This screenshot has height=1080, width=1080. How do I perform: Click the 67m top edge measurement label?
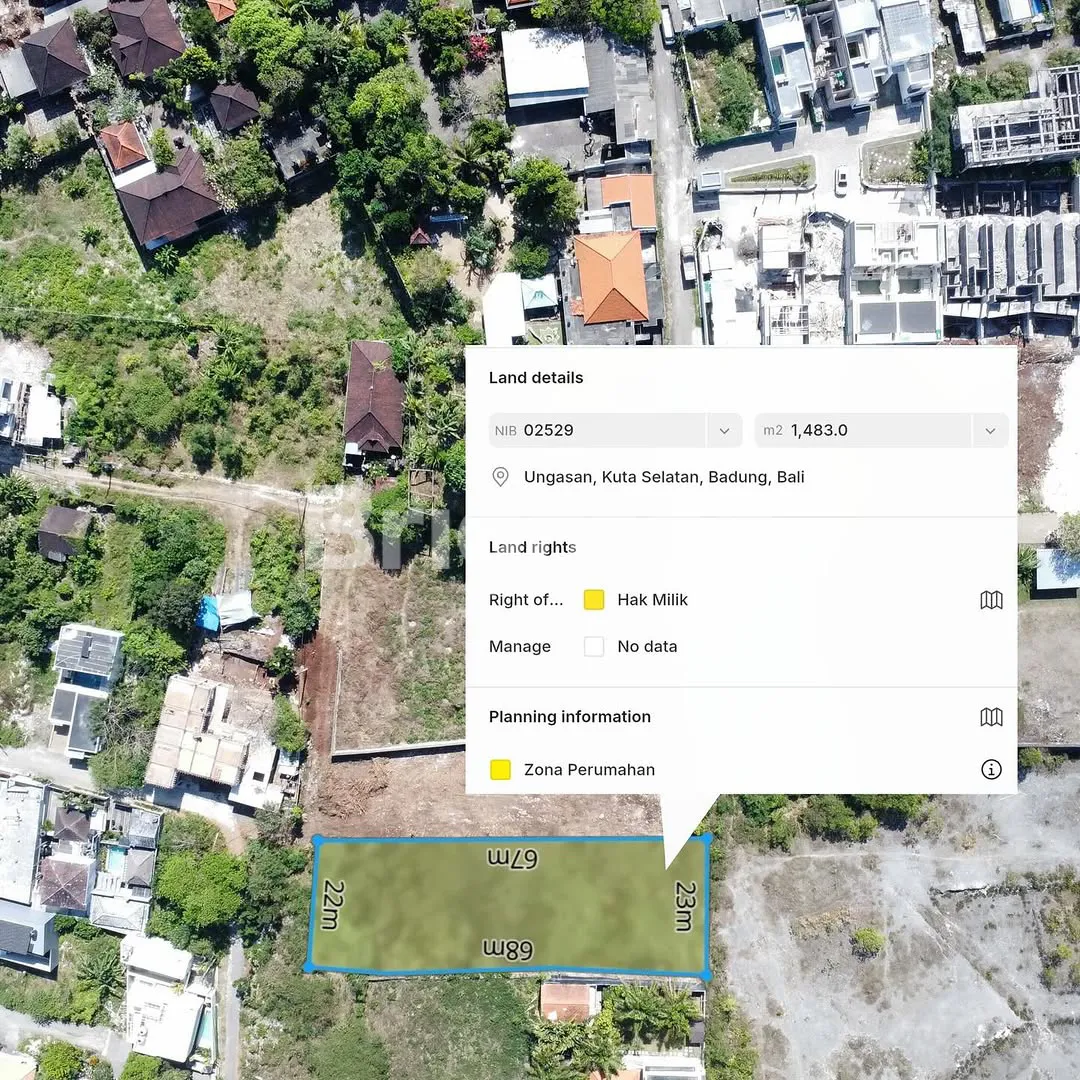pyautogui.click(x=513, y=857)
